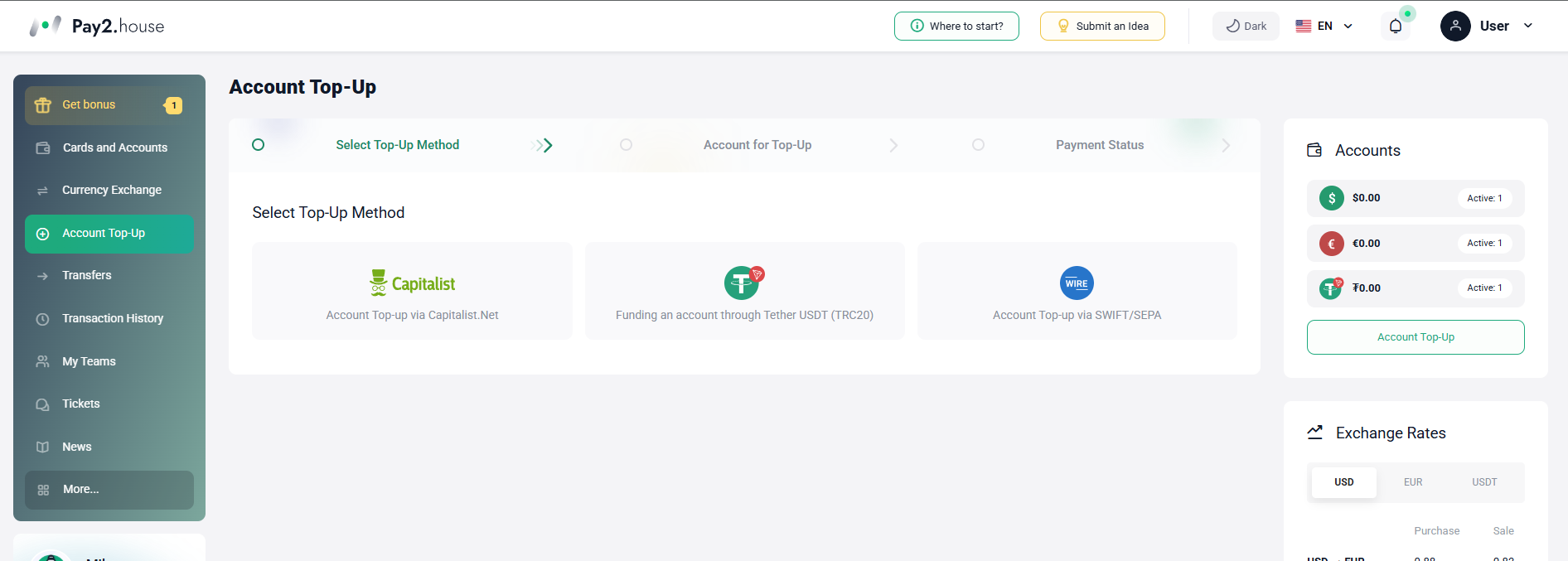1568x561 pixels.
Task: Click the Tether account icon in Accounts
Action: pos(1331,288)
